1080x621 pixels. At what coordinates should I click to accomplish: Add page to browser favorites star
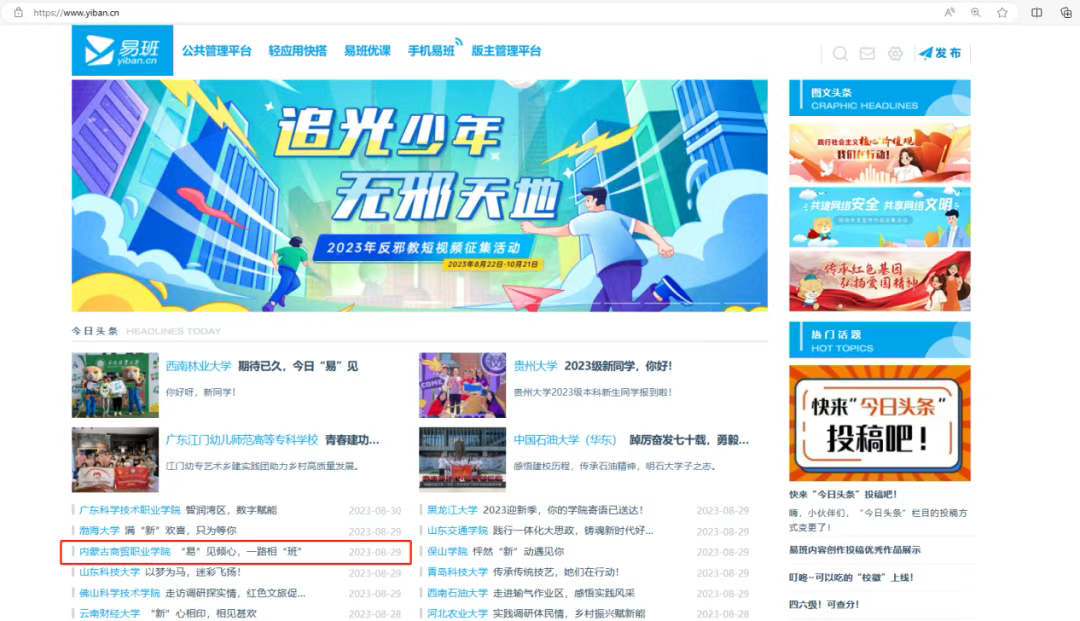tap(1002, 12)
